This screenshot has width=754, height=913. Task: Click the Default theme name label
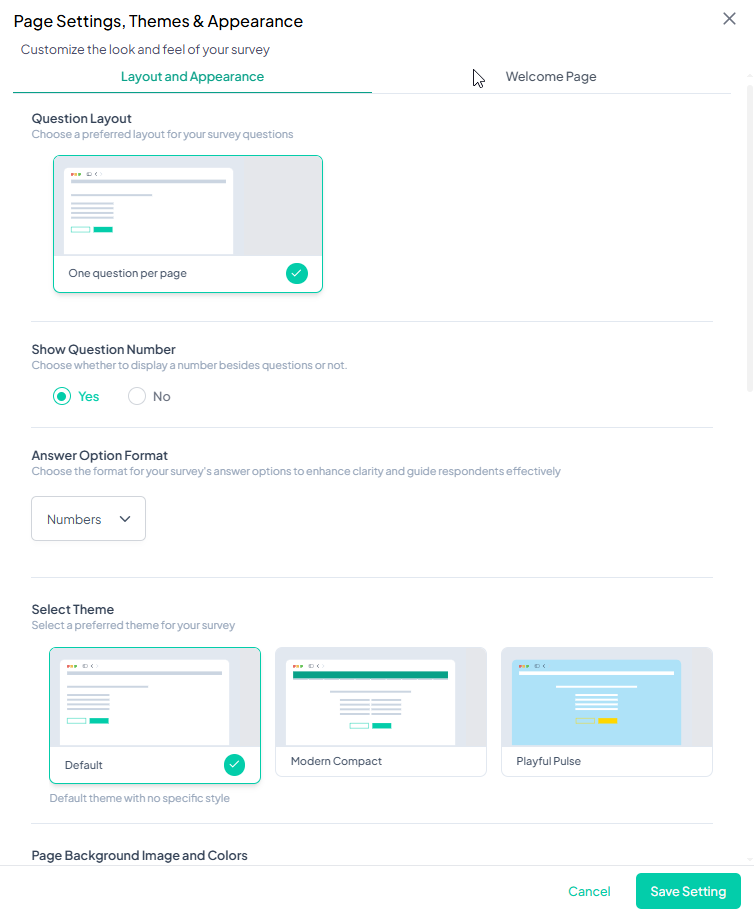[x=84, y=765]
